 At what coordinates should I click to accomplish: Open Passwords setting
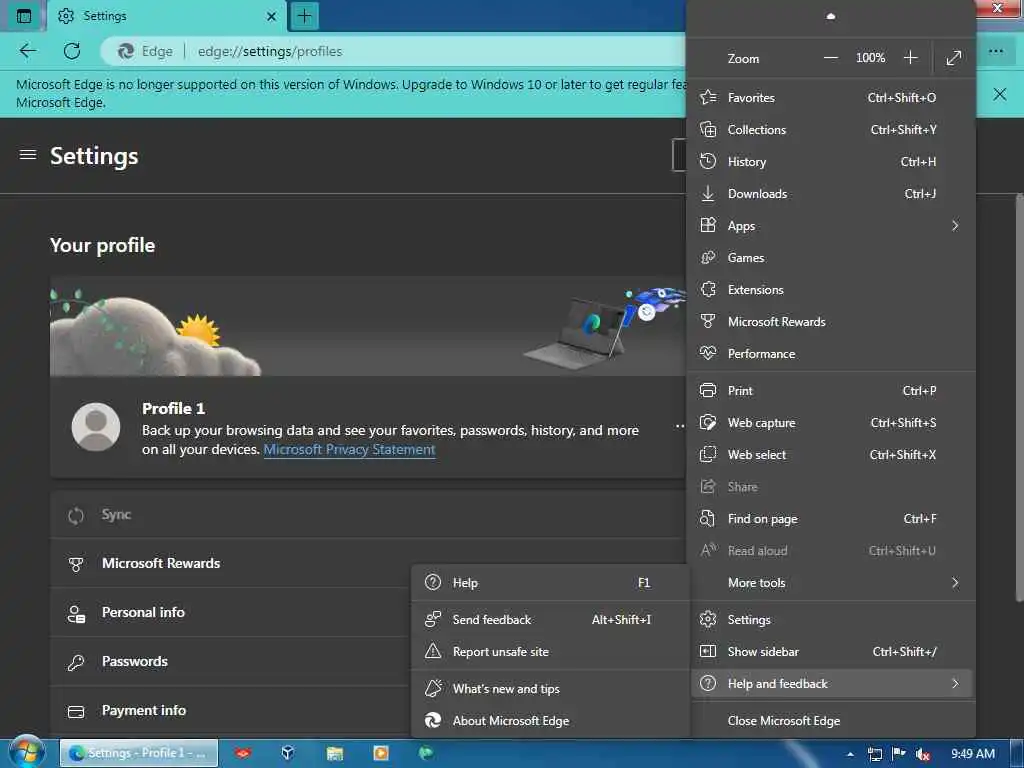[x=230, y=661]
